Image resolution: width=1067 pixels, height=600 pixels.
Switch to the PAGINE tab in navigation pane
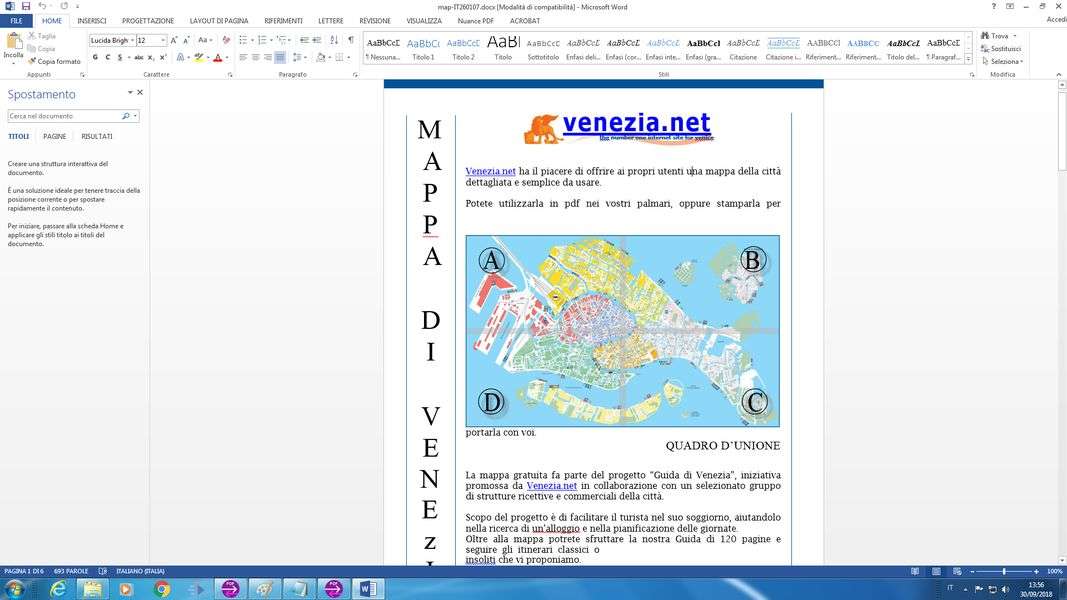[55, 136]
